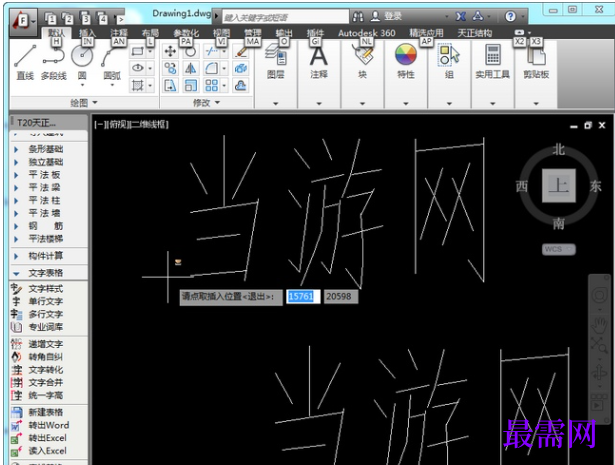Click the binoculars search icon

tap(358, 16)
